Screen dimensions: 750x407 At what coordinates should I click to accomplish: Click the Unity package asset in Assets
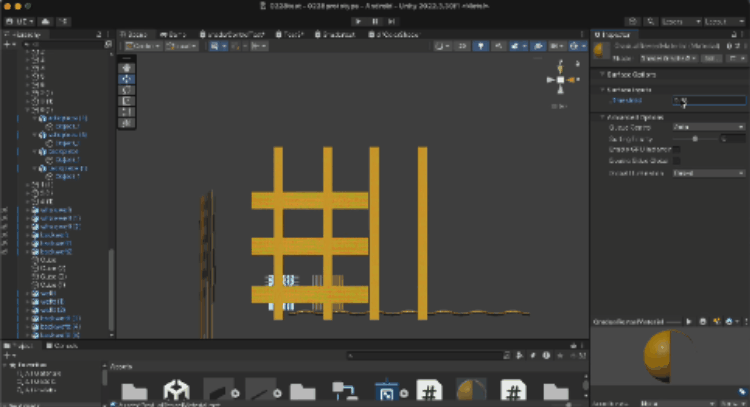[x=176, y=390]
